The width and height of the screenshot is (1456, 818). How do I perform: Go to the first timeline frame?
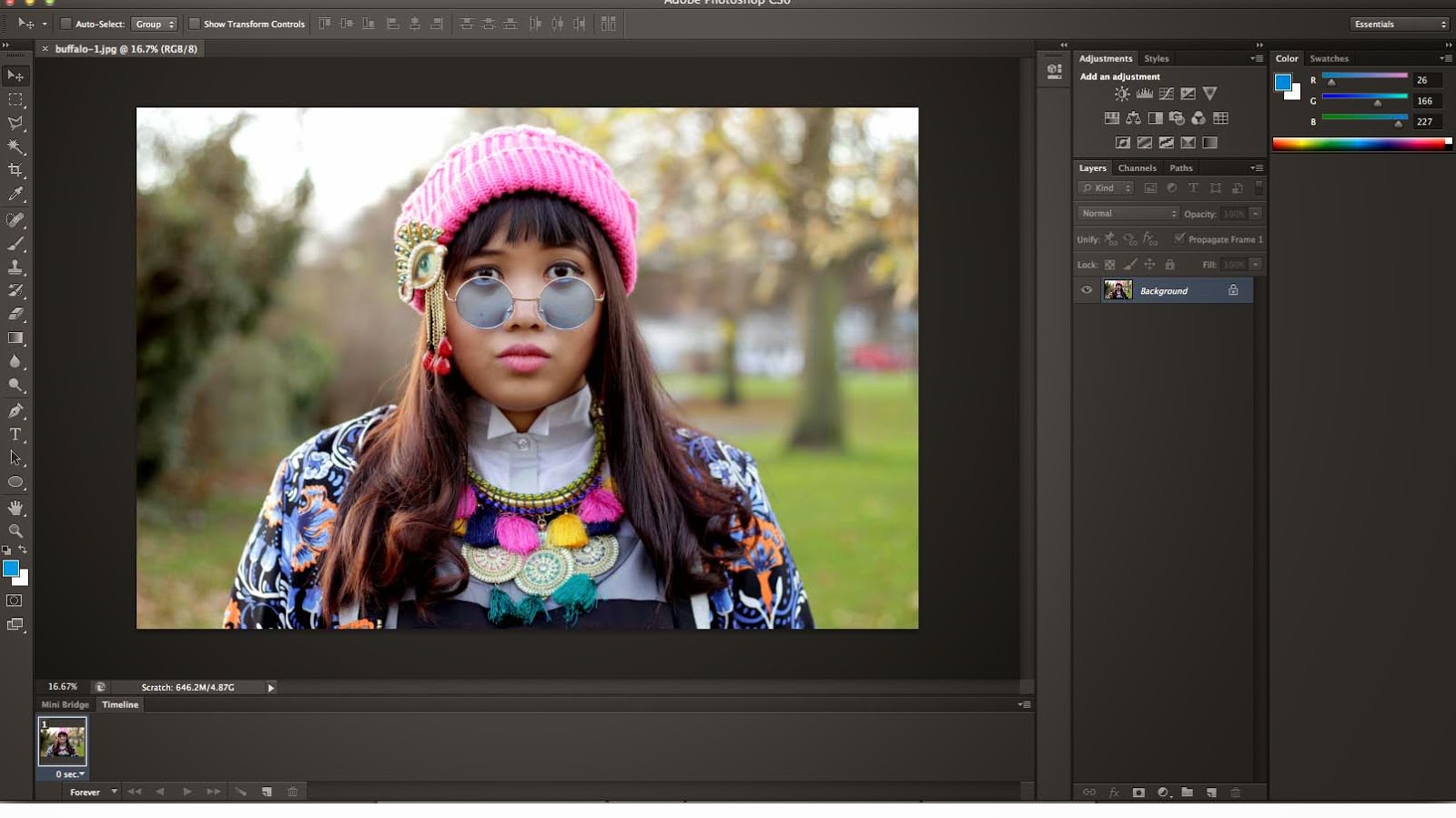(x=135, y=792)
